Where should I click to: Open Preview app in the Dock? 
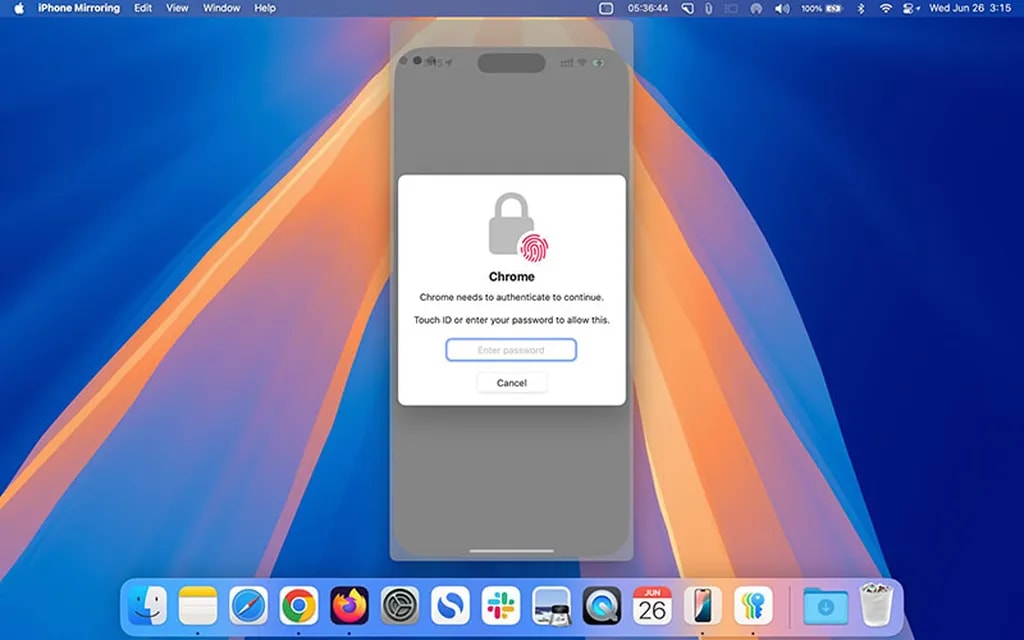[551, 606]
